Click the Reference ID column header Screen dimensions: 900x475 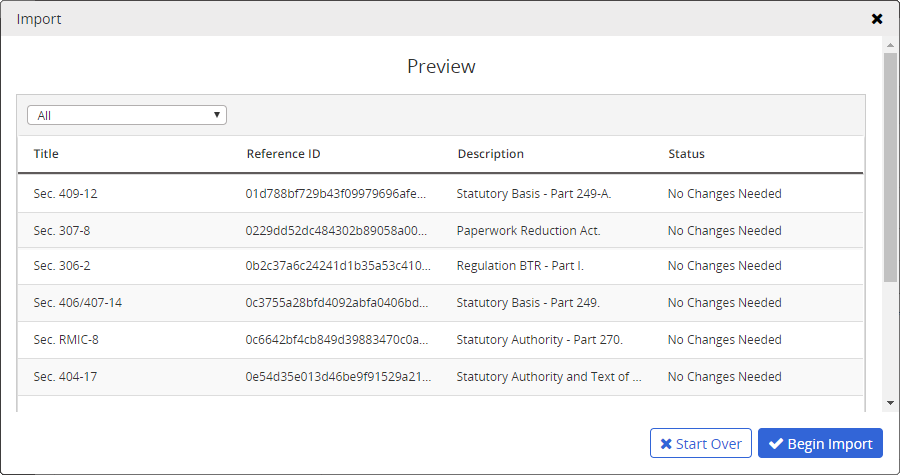(x=283, y=154)
